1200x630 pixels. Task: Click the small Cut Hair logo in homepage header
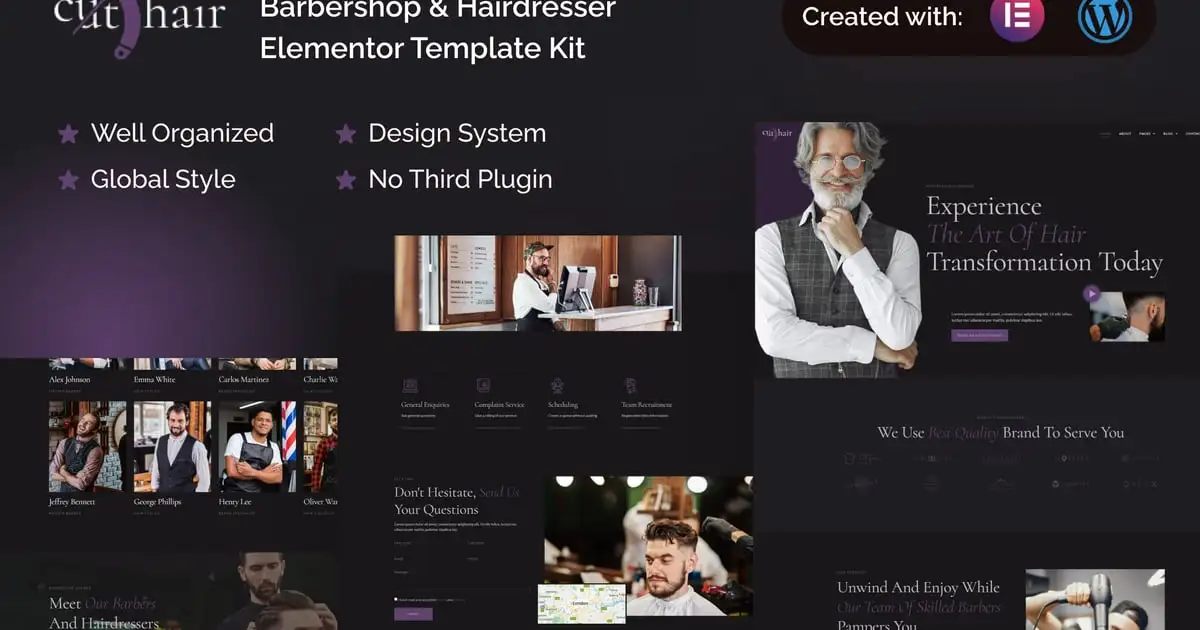(777, 134)
